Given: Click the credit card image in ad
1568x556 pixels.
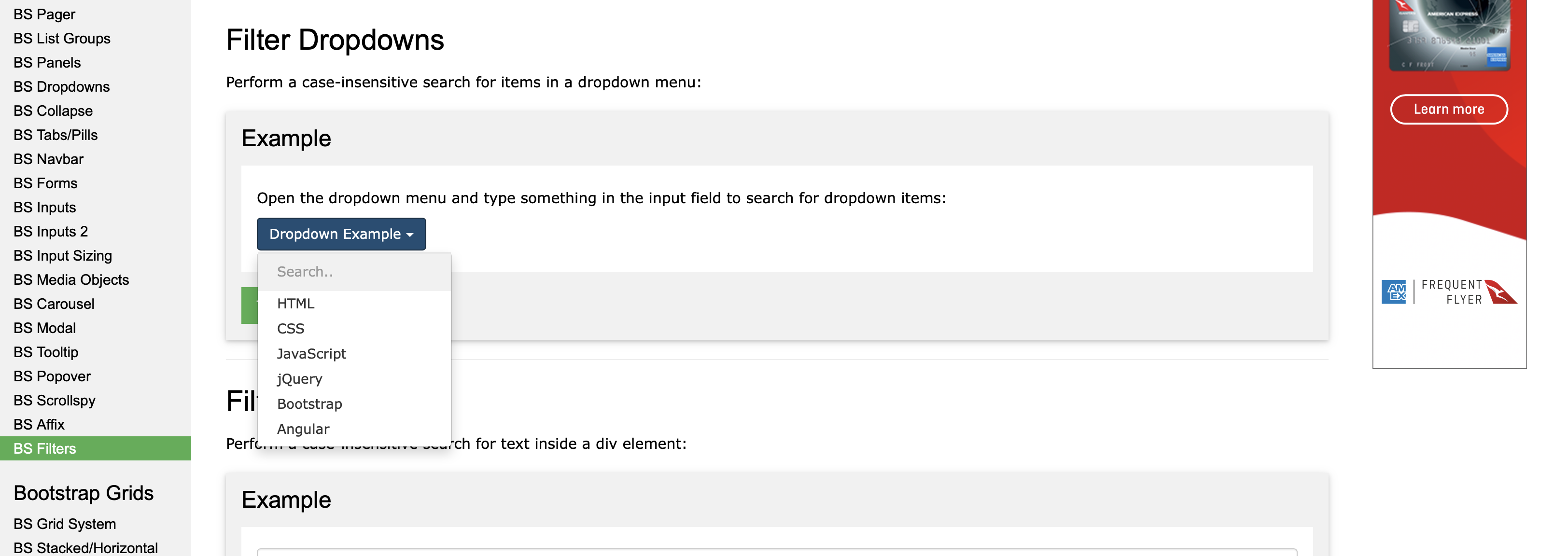Looking at the screenshot, I should point(1449,35).
